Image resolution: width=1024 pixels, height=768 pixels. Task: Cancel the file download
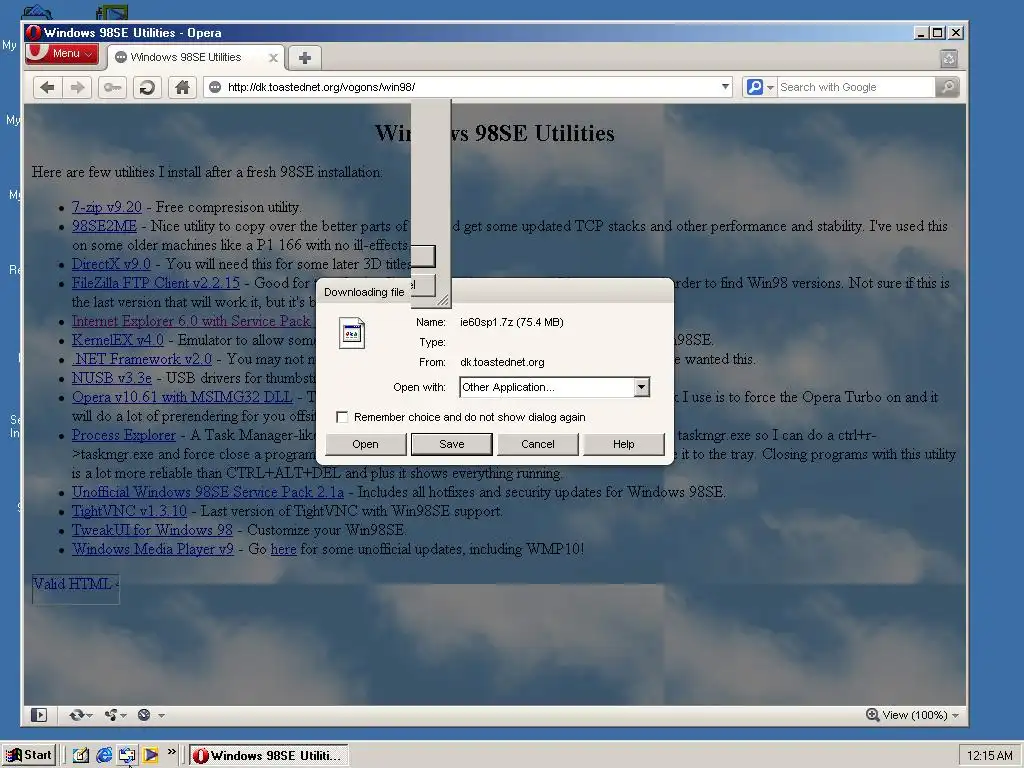click(x=537, y=444)
